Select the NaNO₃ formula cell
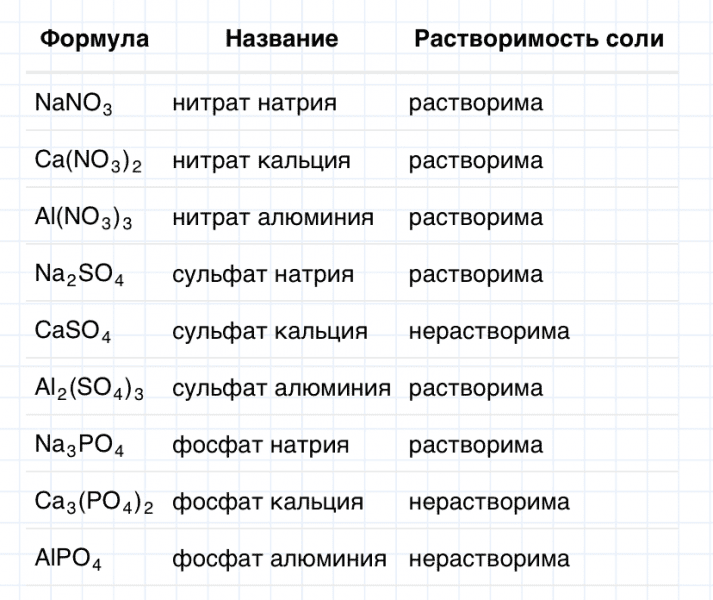Screen dimensions: 713x600 pyautogui.click(x=73, y=104)
